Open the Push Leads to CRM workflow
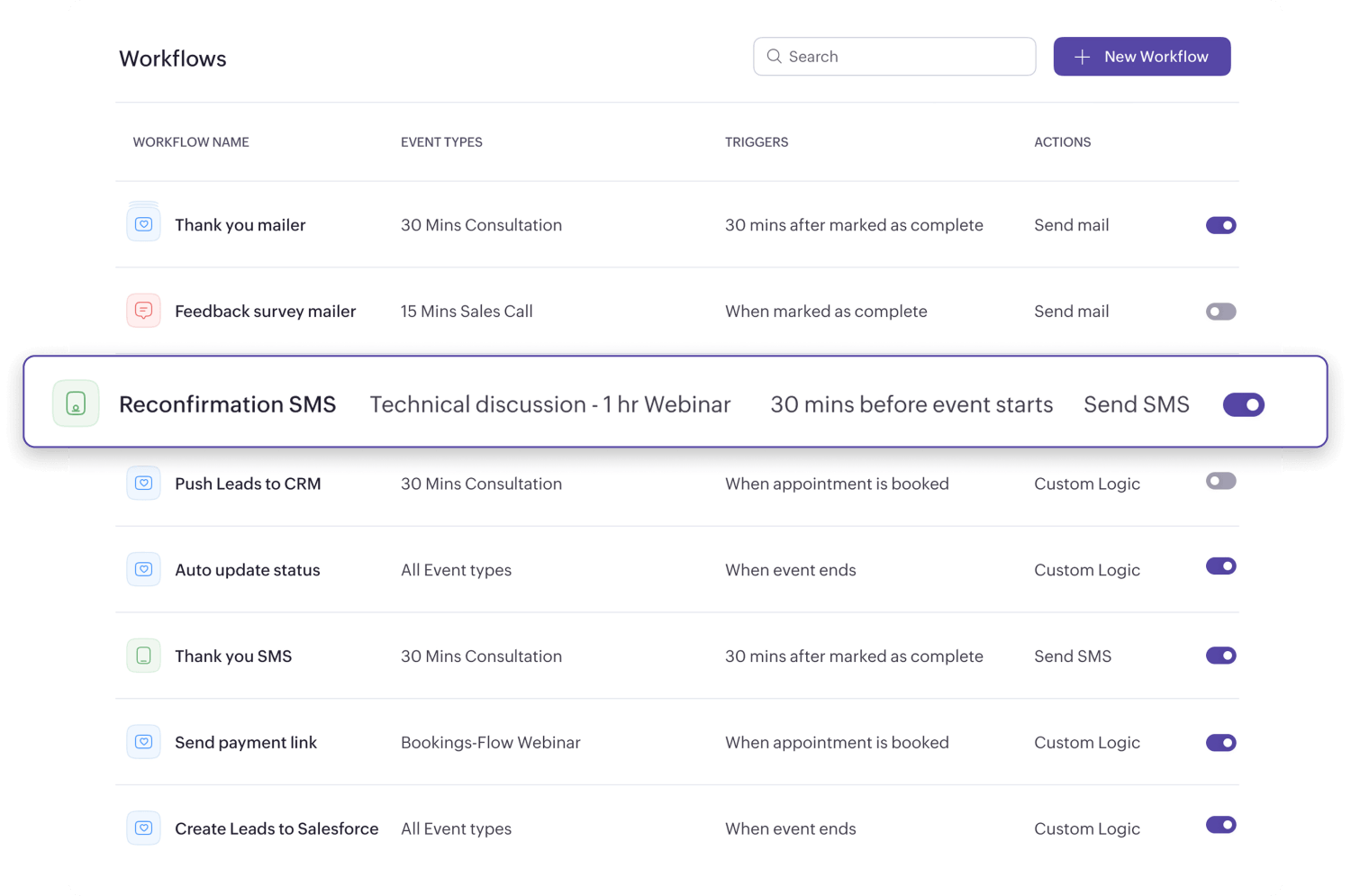This screenshot has height=896, width=1351. tap(248, 484)
